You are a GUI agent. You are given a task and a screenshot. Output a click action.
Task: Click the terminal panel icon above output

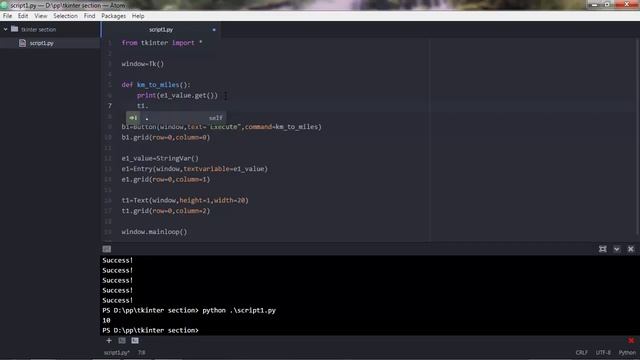pos(107,249)
